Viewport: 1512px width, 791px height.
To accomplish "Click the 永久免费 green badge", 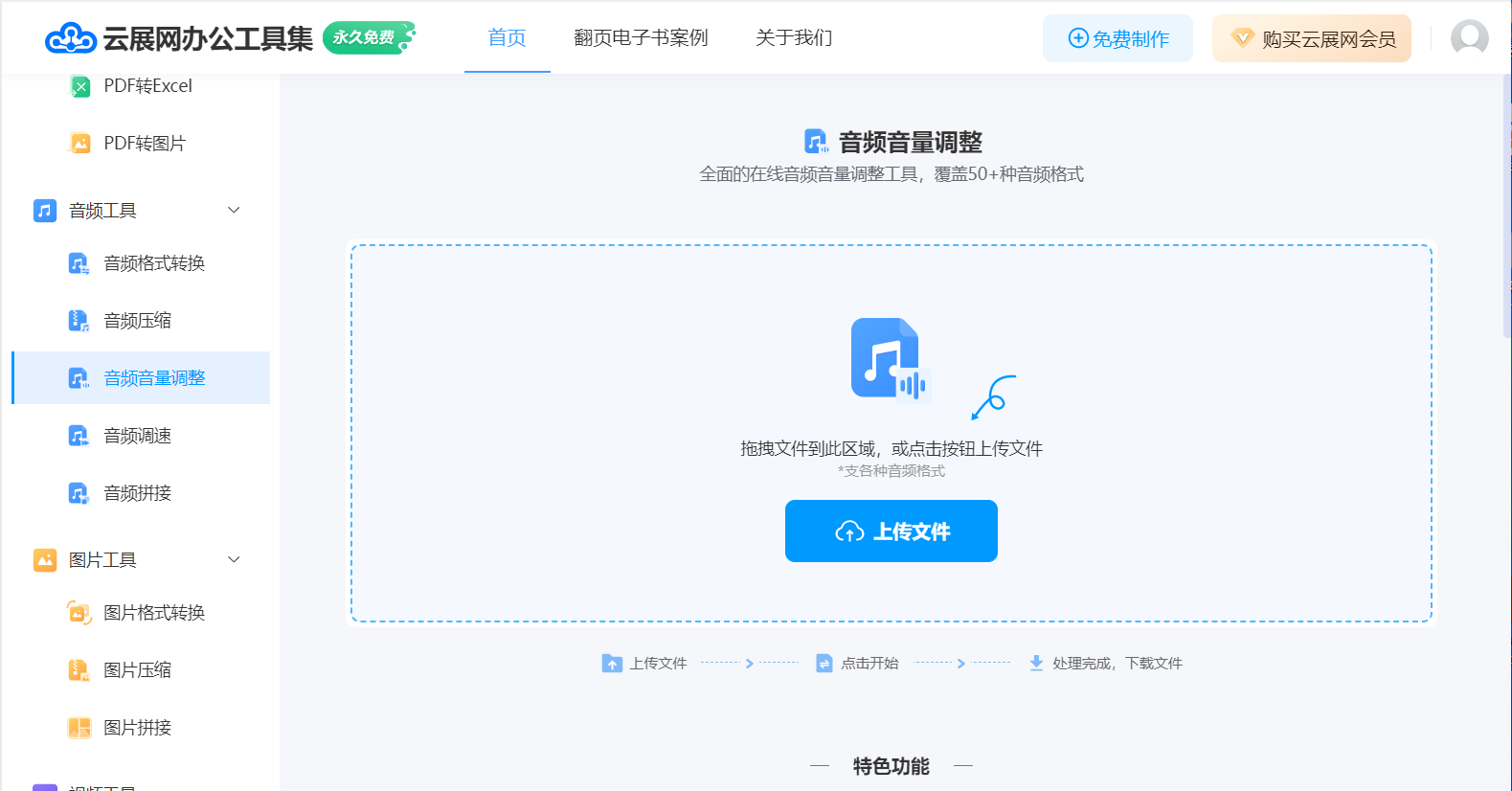I will [x=369, y=37].
